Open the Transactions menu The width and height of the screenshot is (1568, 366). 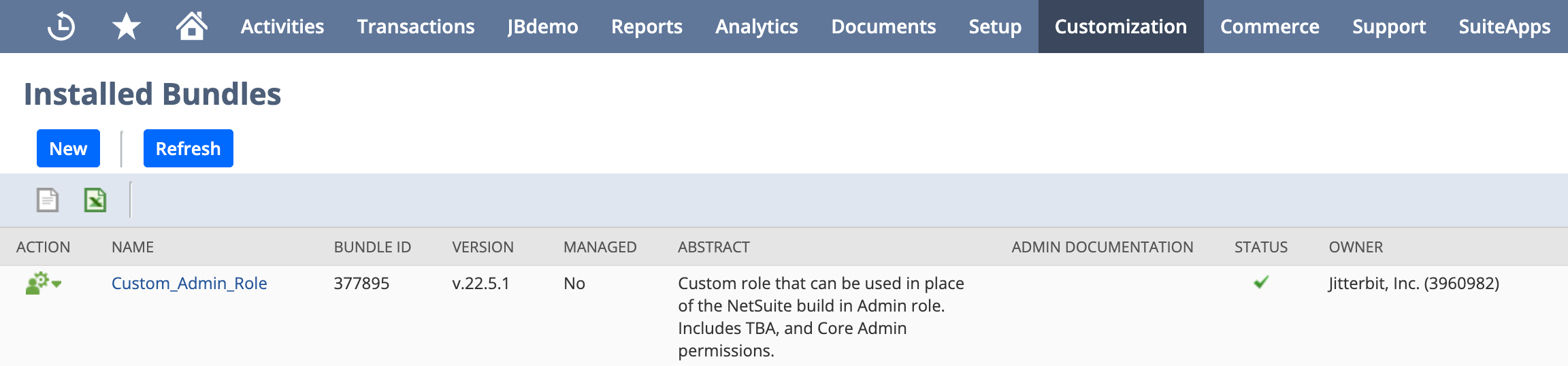pyautogui.click(x=416, y=27)
